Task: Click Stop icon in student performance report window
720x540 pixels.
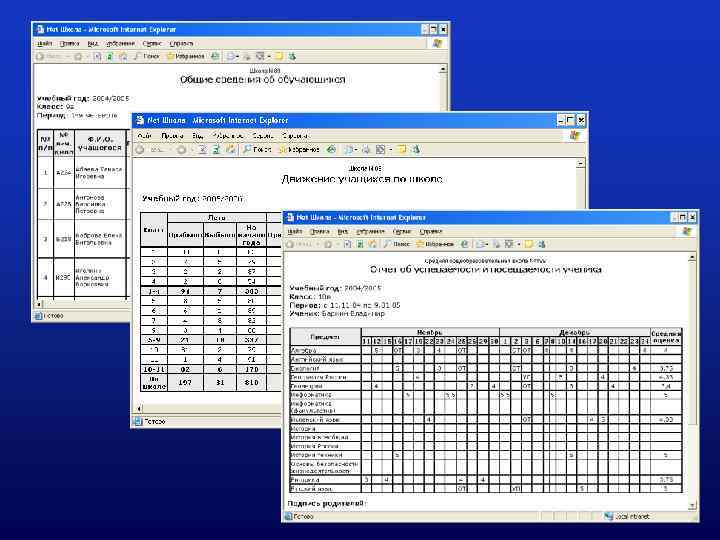Action: point(348,244)
